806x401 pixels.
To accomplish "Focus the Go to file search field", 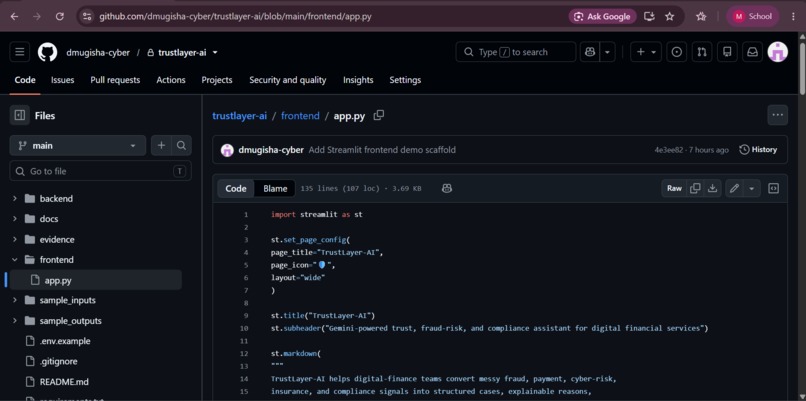I will (x=100, y=171).
